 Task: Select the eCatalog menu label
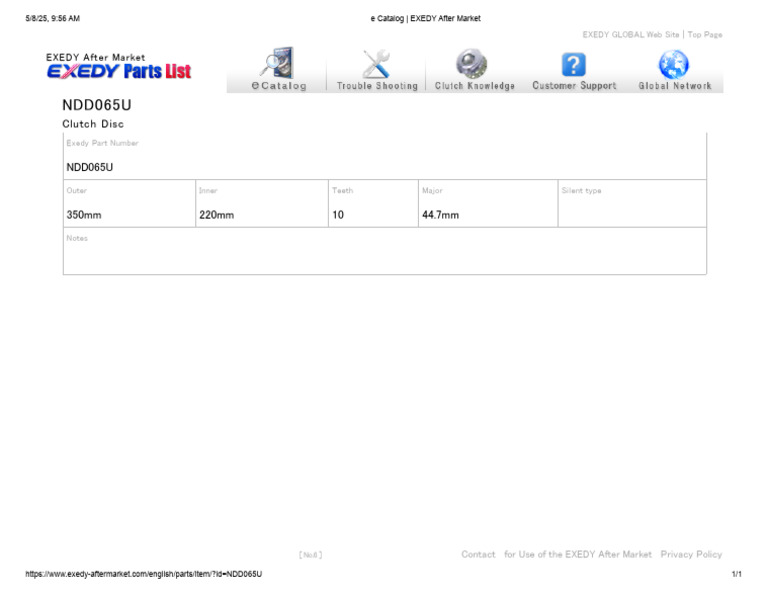279,86
